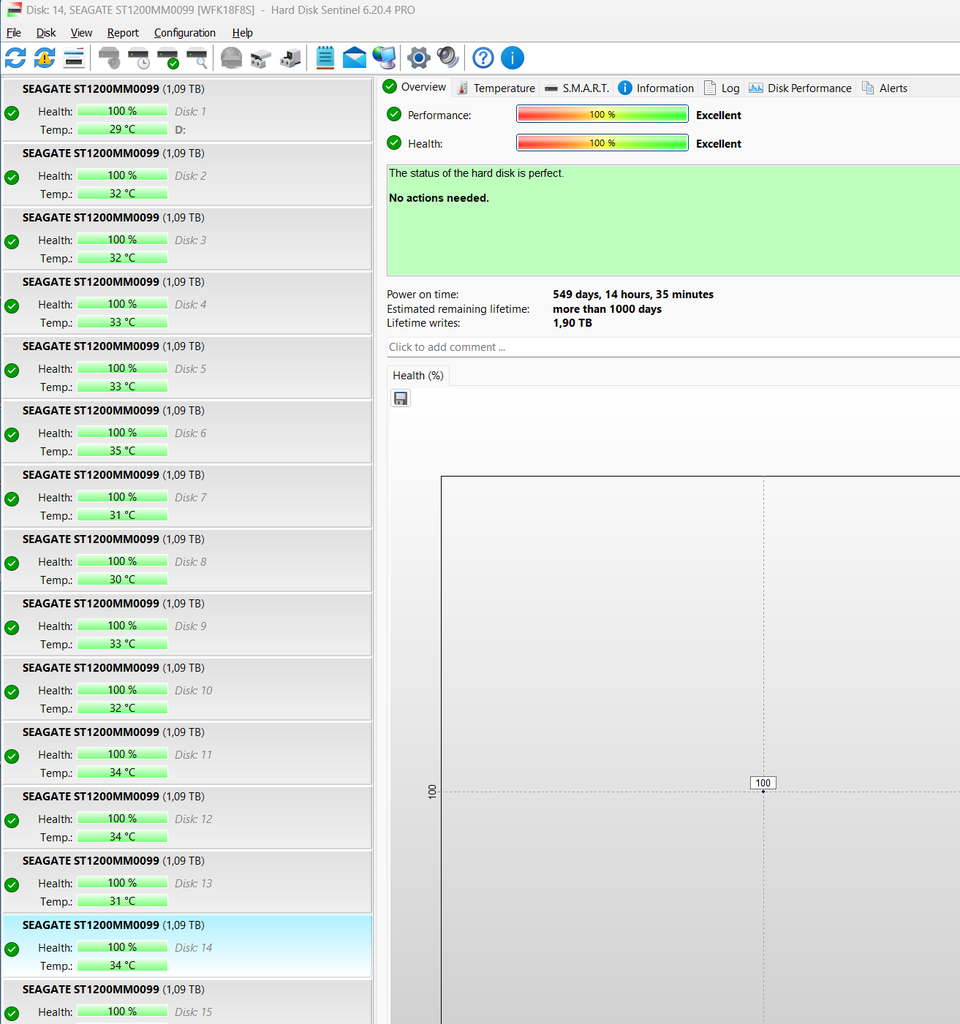This screenshot has height=1024, width=960.
Task: Click the 100 data point label on graph
Action: [763, 782]
